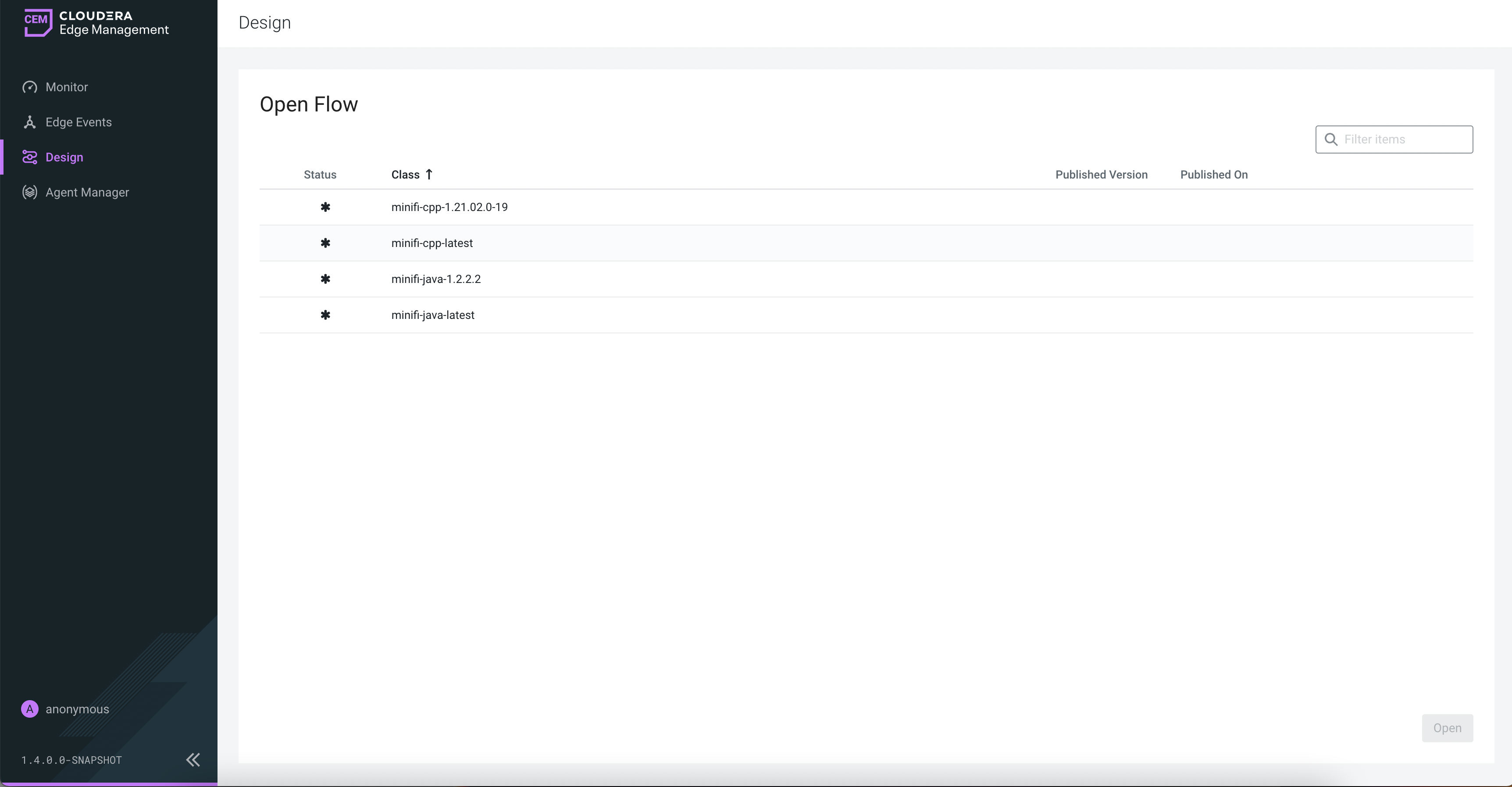The height and width of the screenshot is (787, 1512).
Task: Click the Design flow icon
Action: 29,157
